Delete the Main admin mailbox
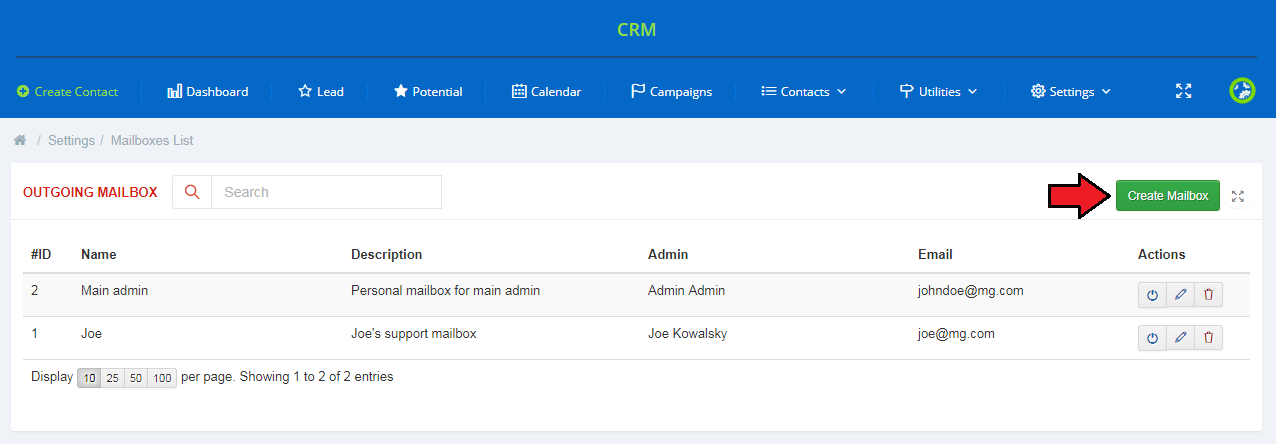This screenshot has width=1276, height=444. click(1208, 295)
